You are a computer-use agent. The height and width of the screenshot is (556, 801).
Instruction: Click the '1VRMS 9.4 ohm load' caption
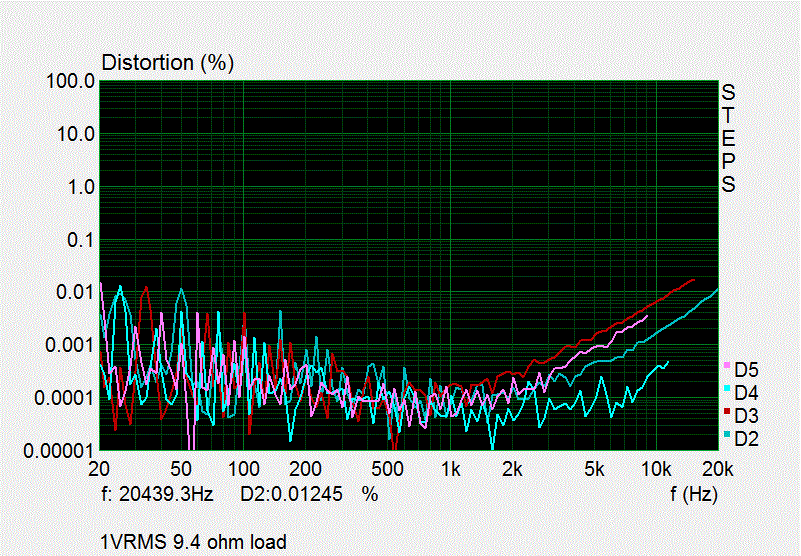(x=194, y=542)
